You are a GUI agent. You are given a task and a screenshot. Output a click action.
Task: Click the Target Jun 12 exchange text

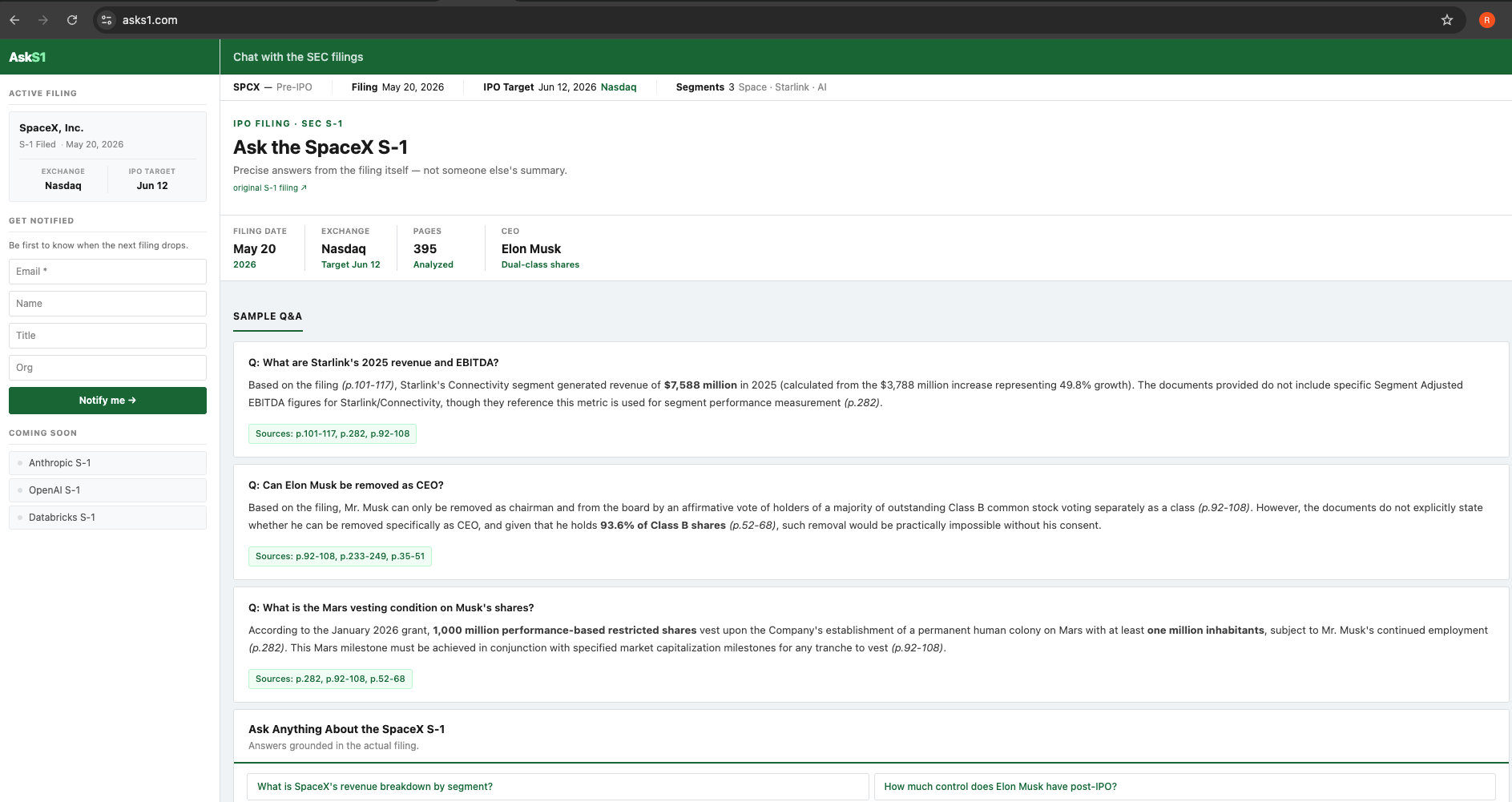(351, 265)
